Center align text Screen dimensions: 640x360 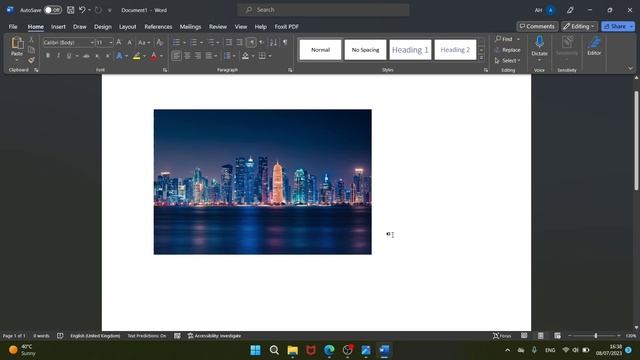tap(187, 56)
